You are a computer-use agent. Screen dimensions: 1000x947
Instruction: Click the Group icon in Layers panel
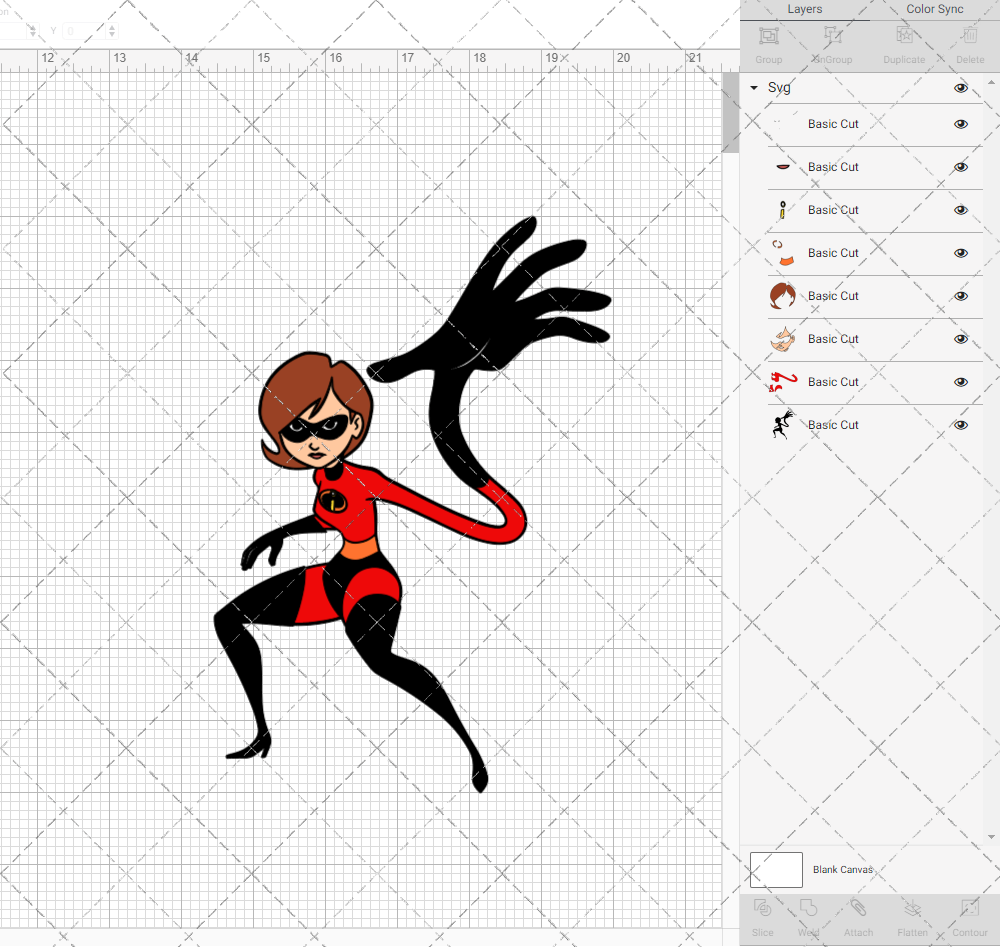coord(768,36)
